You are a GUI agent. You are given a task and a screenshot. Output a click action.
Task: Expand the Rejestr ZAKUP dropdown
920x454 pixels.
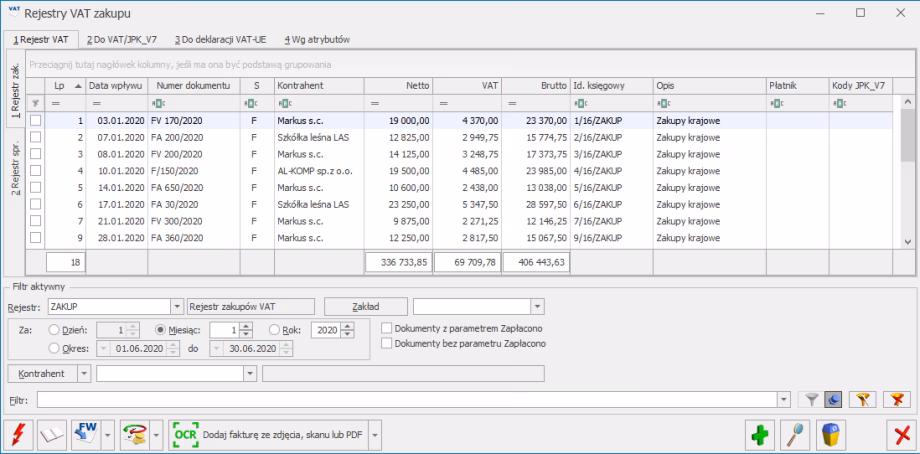(177, 306)
